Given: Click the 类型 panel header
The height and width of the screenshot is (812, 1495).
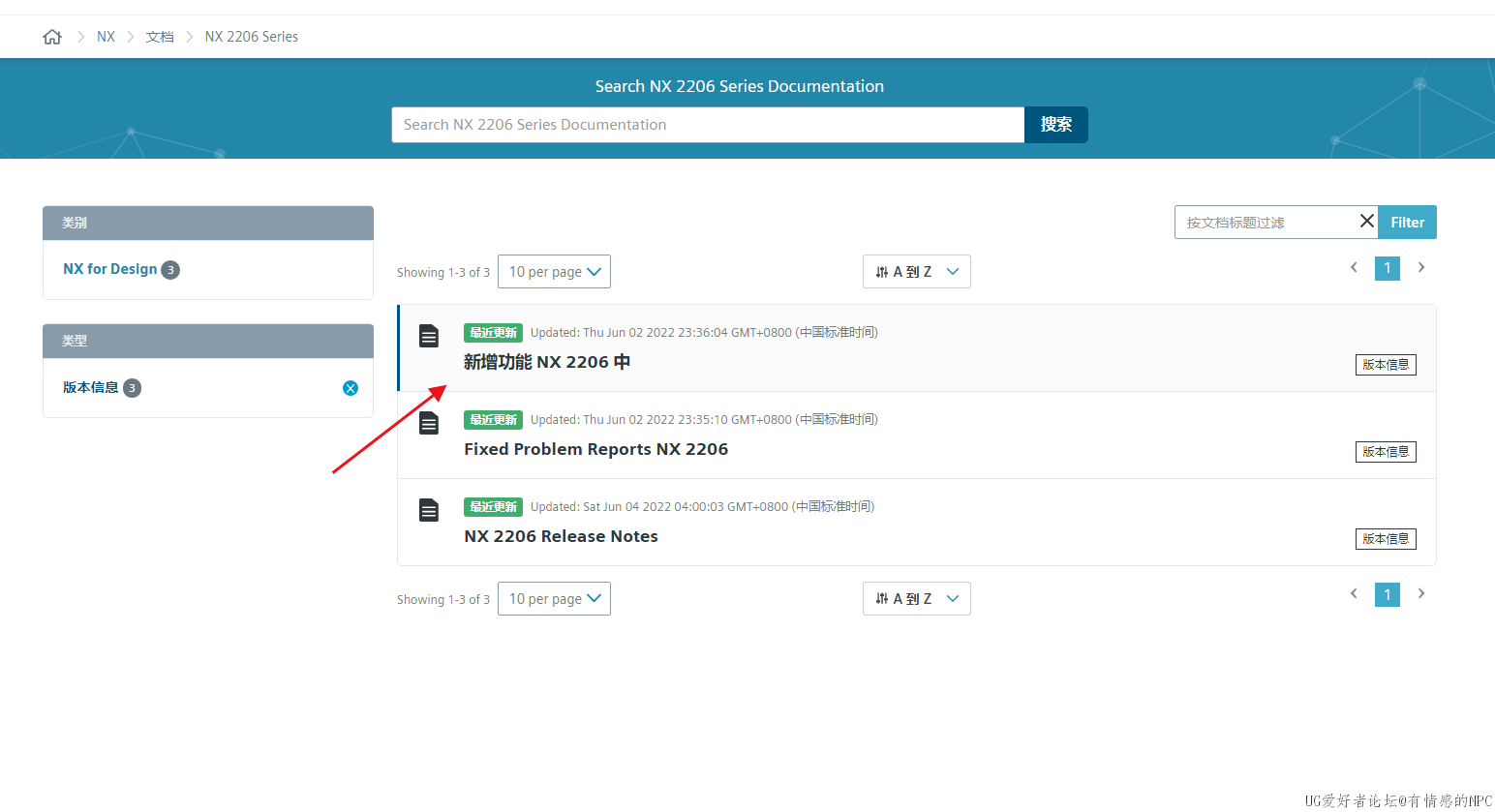Looking at the screenshot, I should (208, 341).
